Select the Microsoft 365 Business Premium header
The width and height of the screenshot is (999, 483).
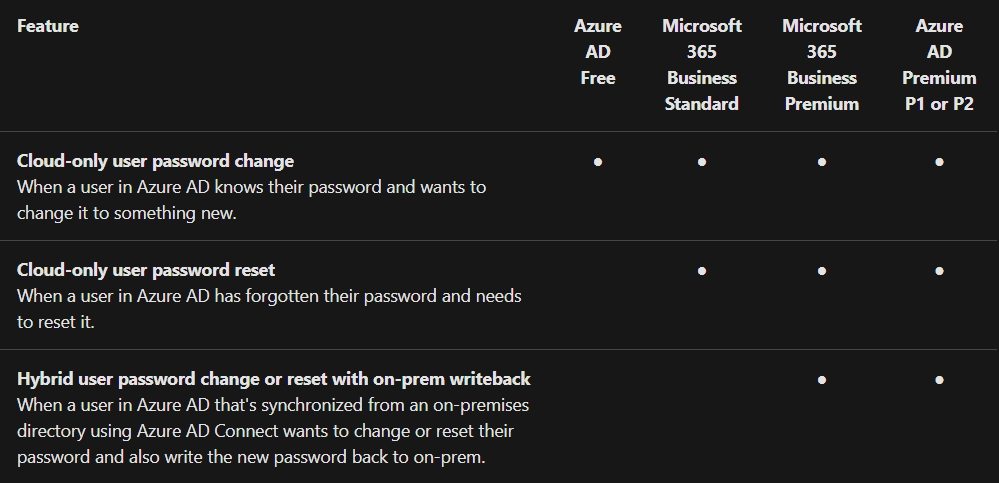(x=822, y=65)
